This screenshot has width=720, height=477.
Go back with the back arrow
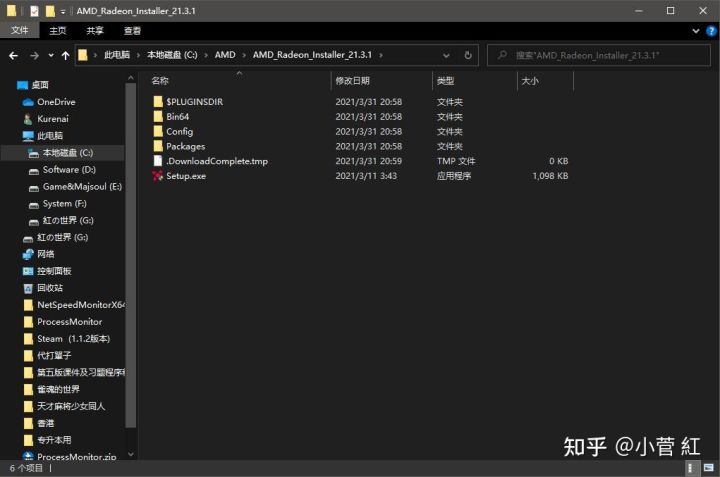pyautogui.click(x=13, y=56)
